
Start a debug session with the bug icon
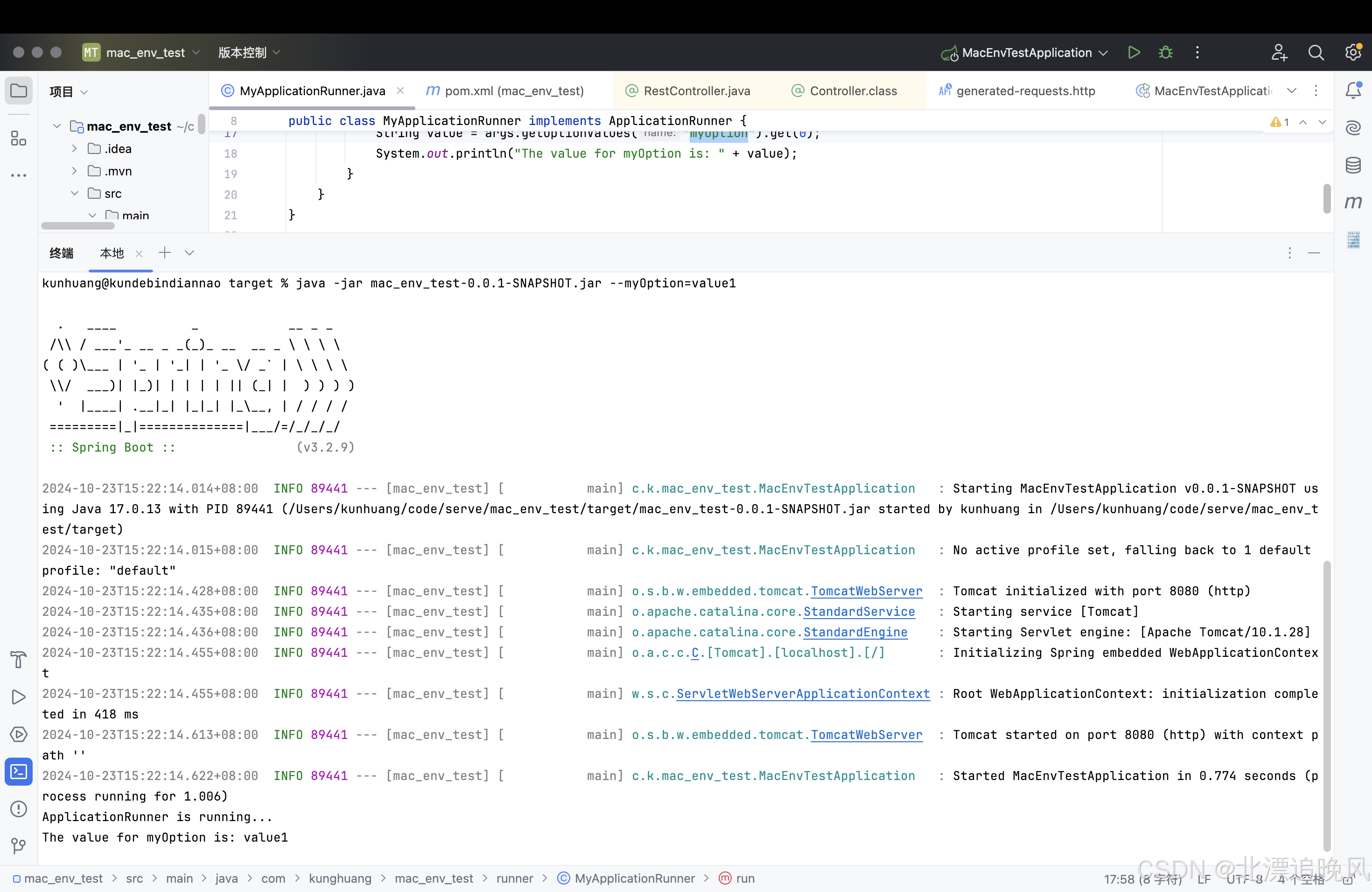tap(1165, 52)
